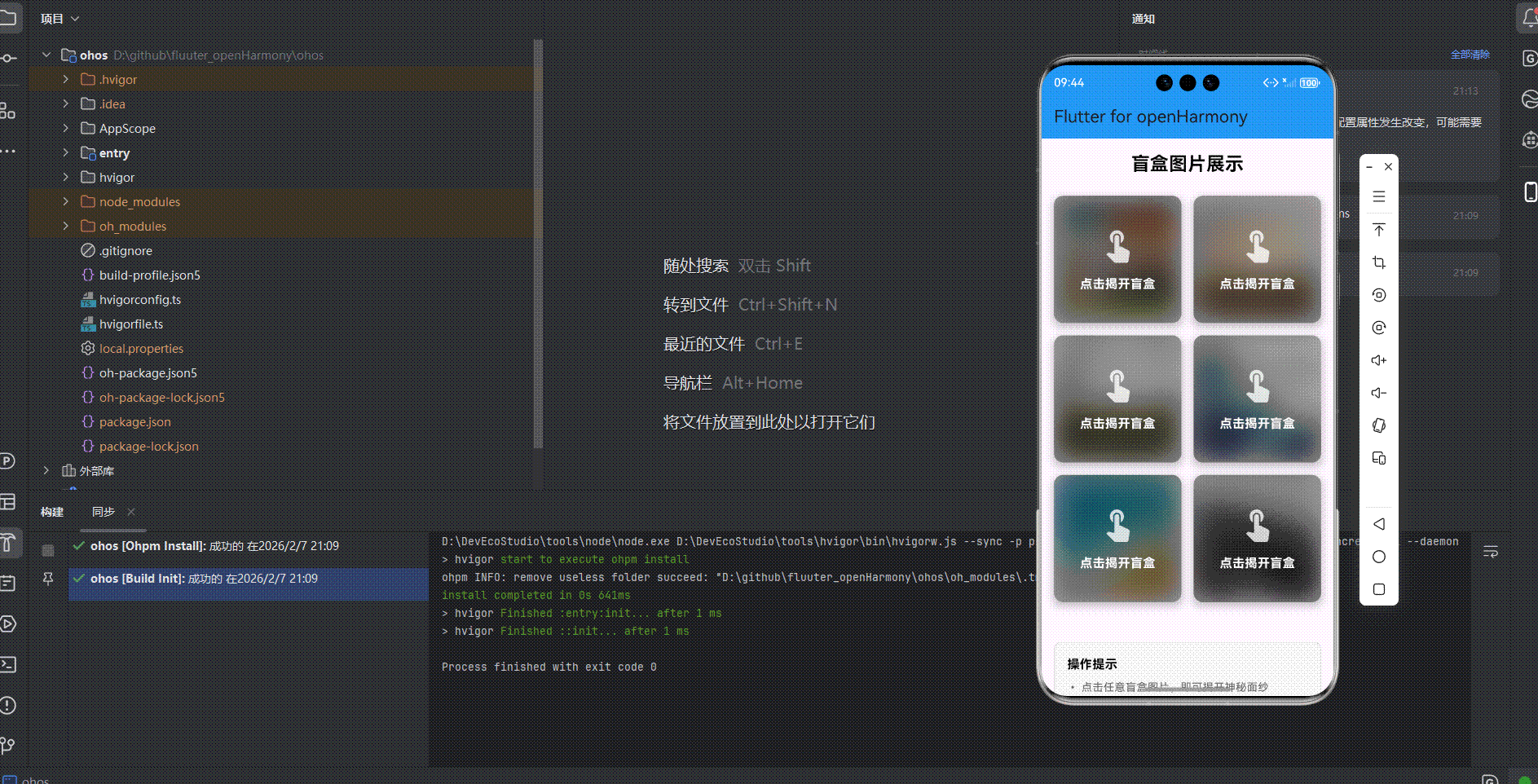Tap the second-row left blind box card
Viewport: 1538px width, 784px height.
pyautogui.click(x=1117, y=399)
